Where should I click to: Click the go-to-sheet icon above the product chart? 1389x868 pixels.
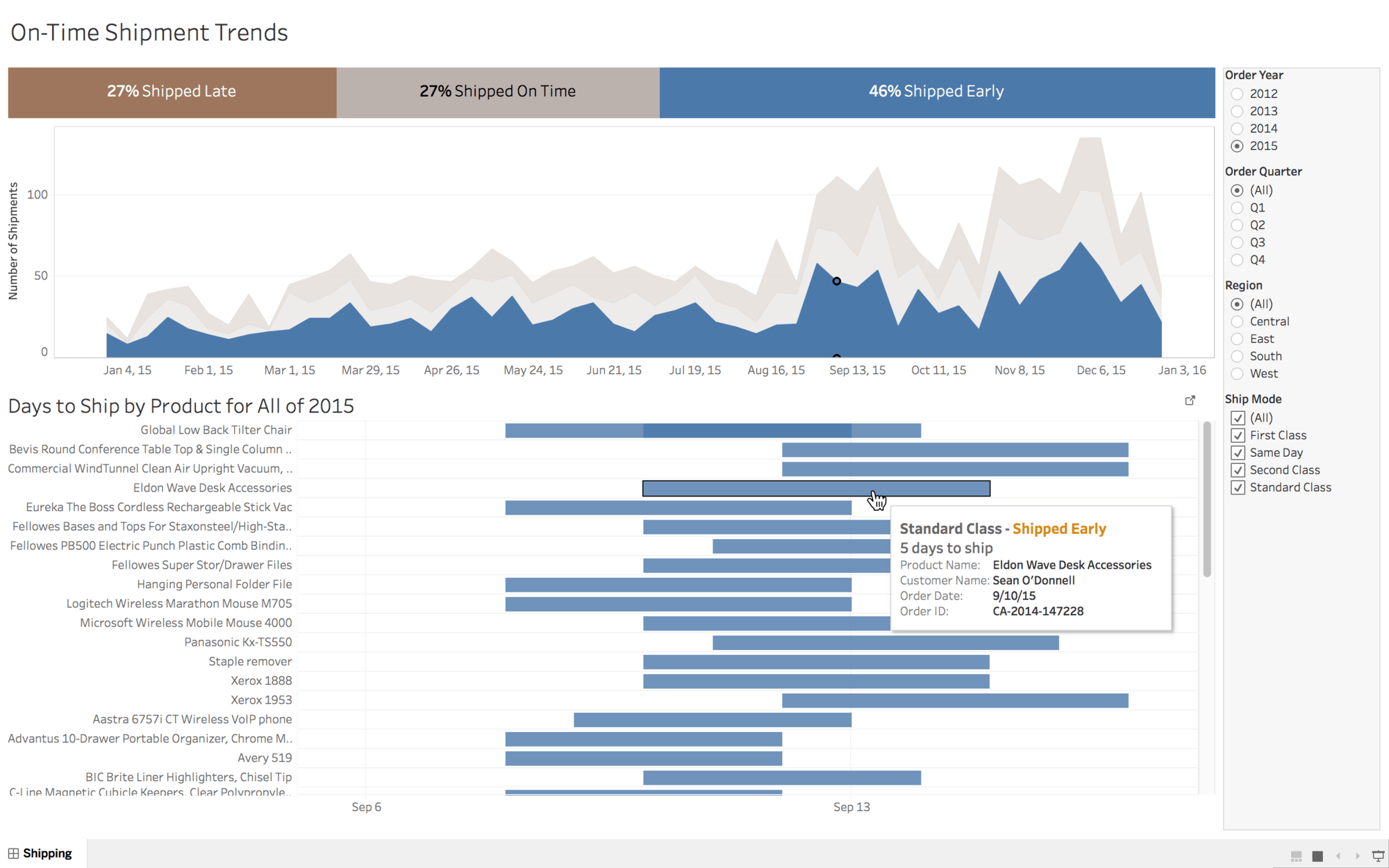(x=1190, y=401)
